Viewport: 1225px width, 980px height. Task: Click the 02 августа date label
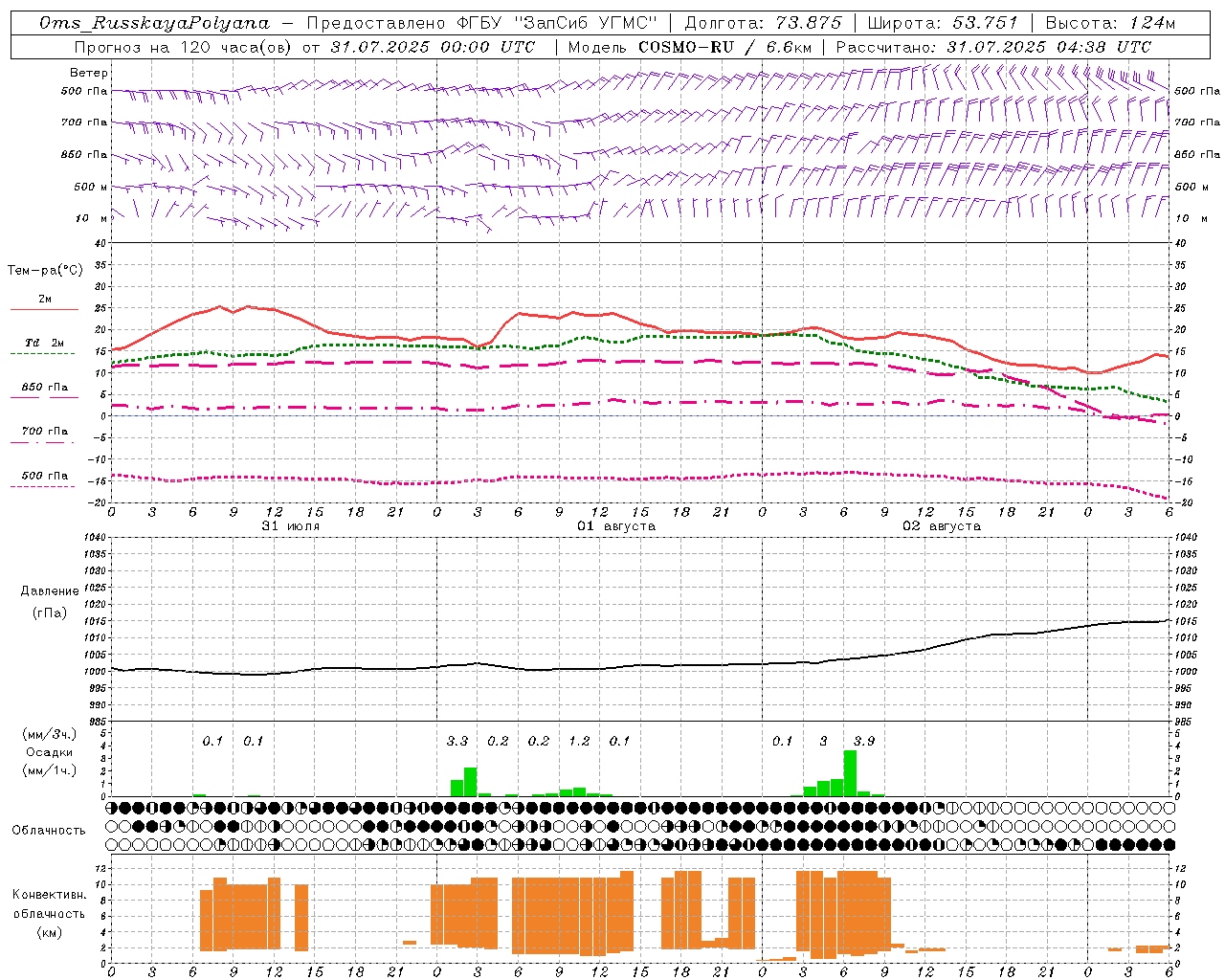pyautogui.click(x=942, y=526)
